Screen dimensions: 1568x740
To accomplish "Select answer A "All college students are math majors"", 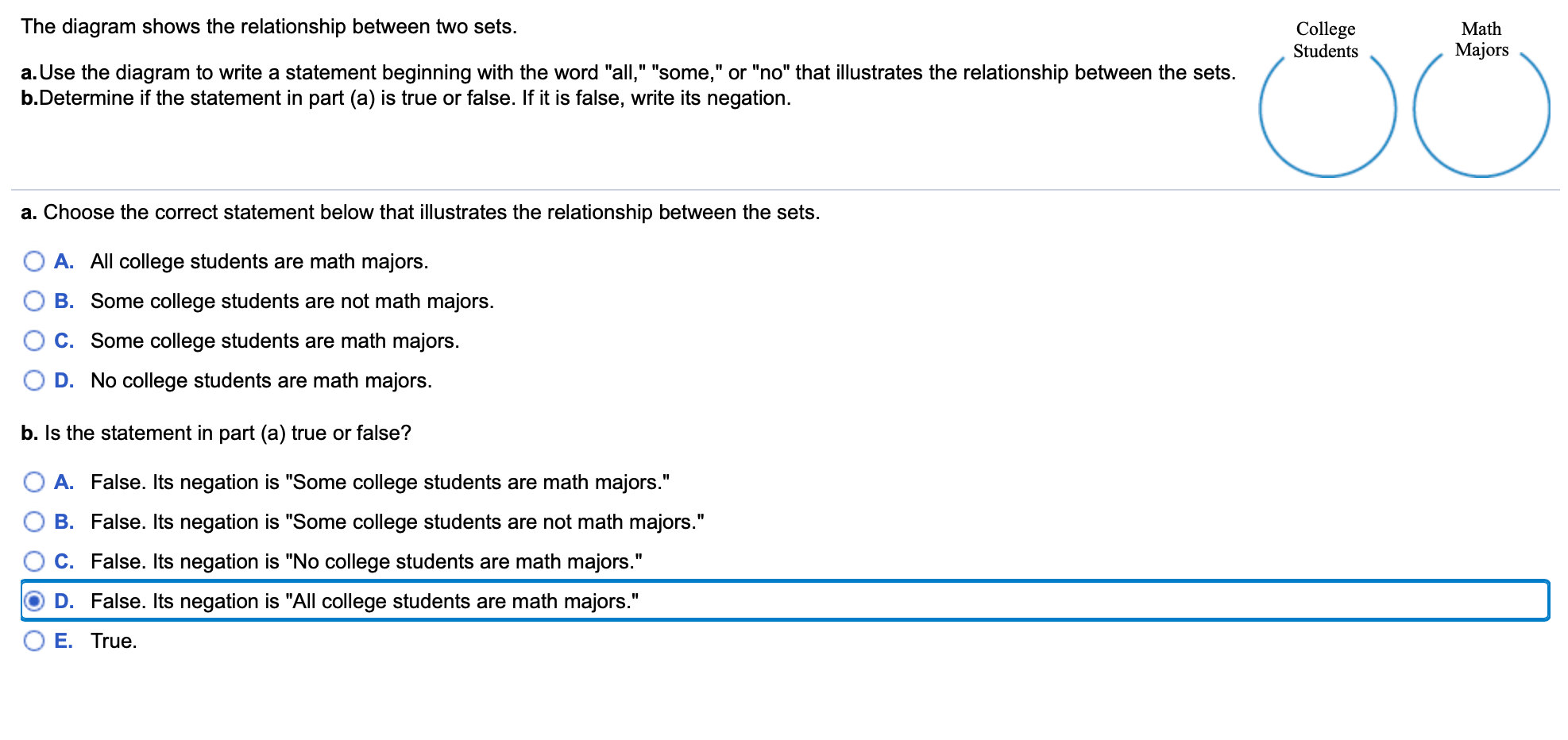I will coord(34,260).
